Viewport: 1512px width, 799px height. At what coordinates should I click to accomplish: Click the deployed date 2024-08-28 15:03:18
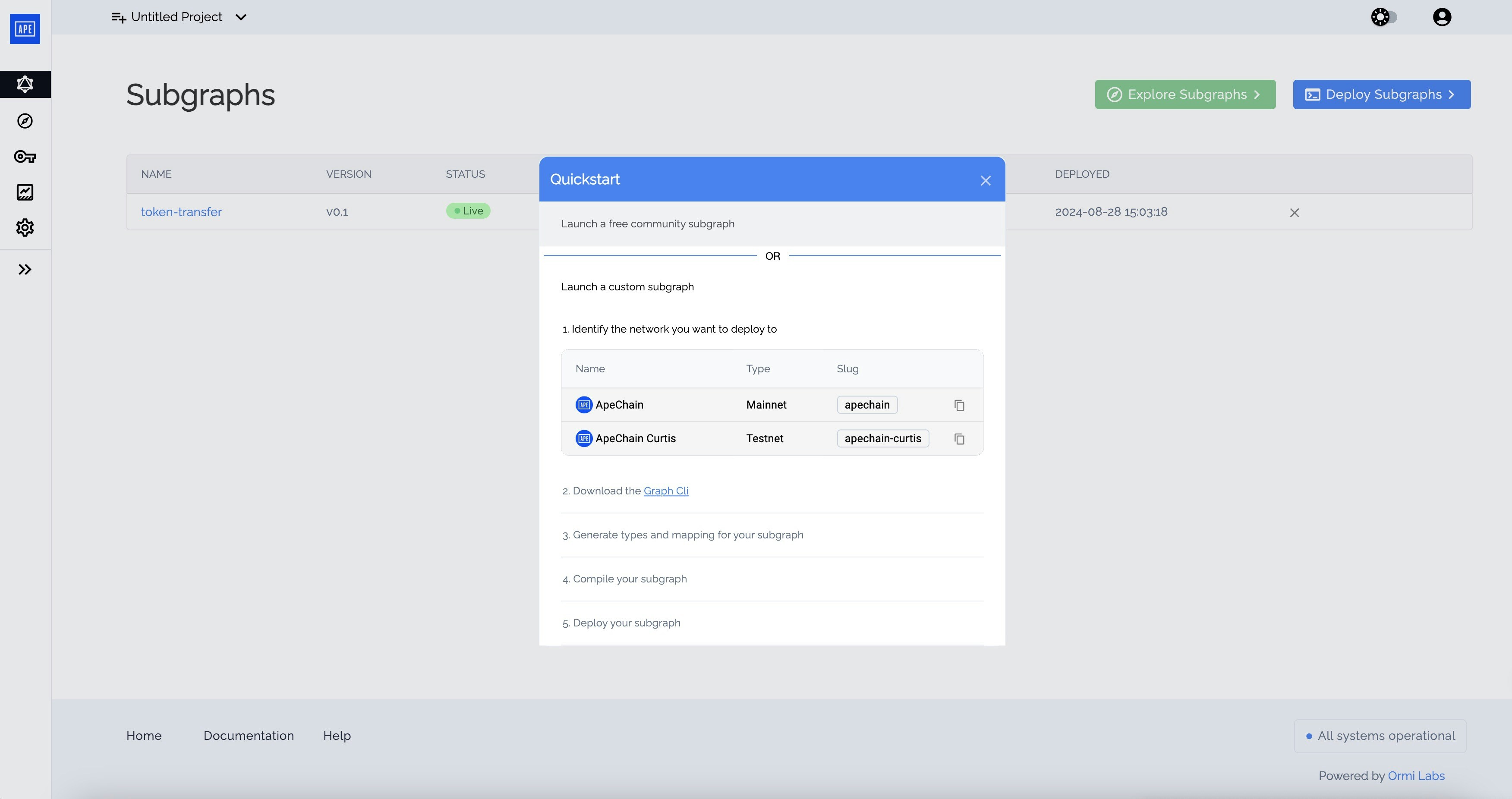[x=1111, y=212]
